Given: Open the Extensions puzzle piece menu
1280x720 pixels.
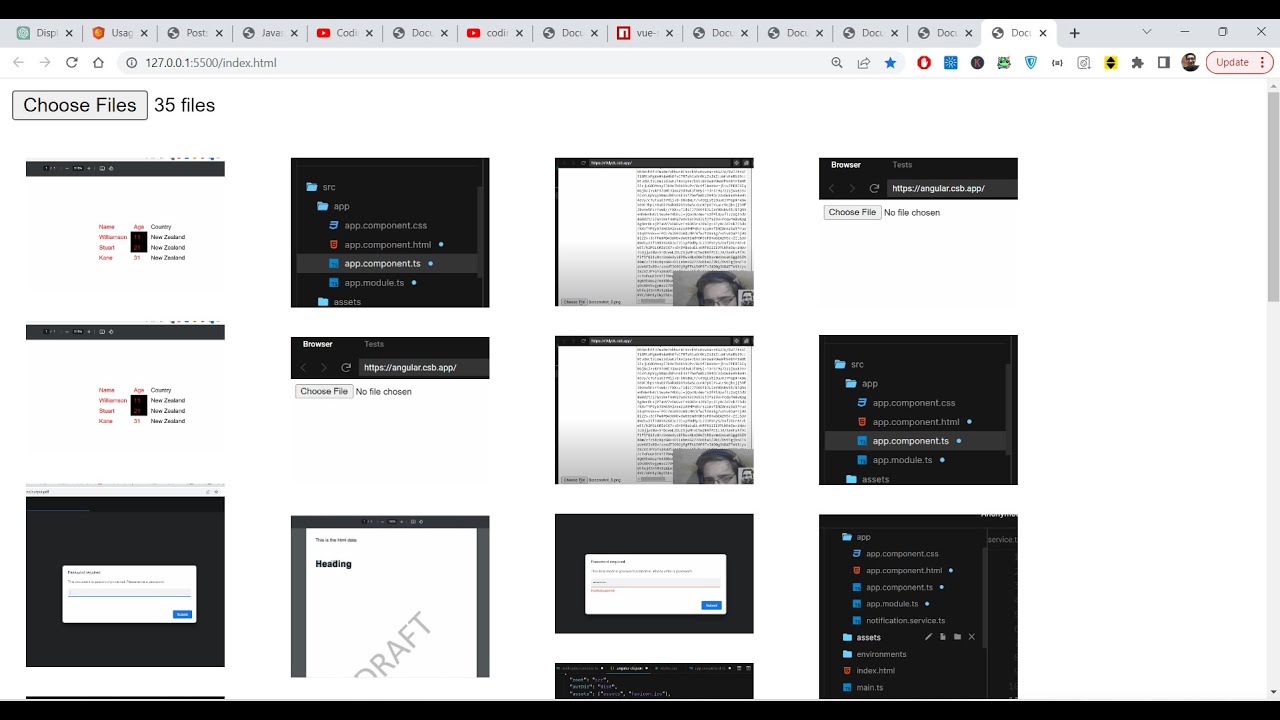Looking at the screenshot, I should click(x=1137, y=62).
